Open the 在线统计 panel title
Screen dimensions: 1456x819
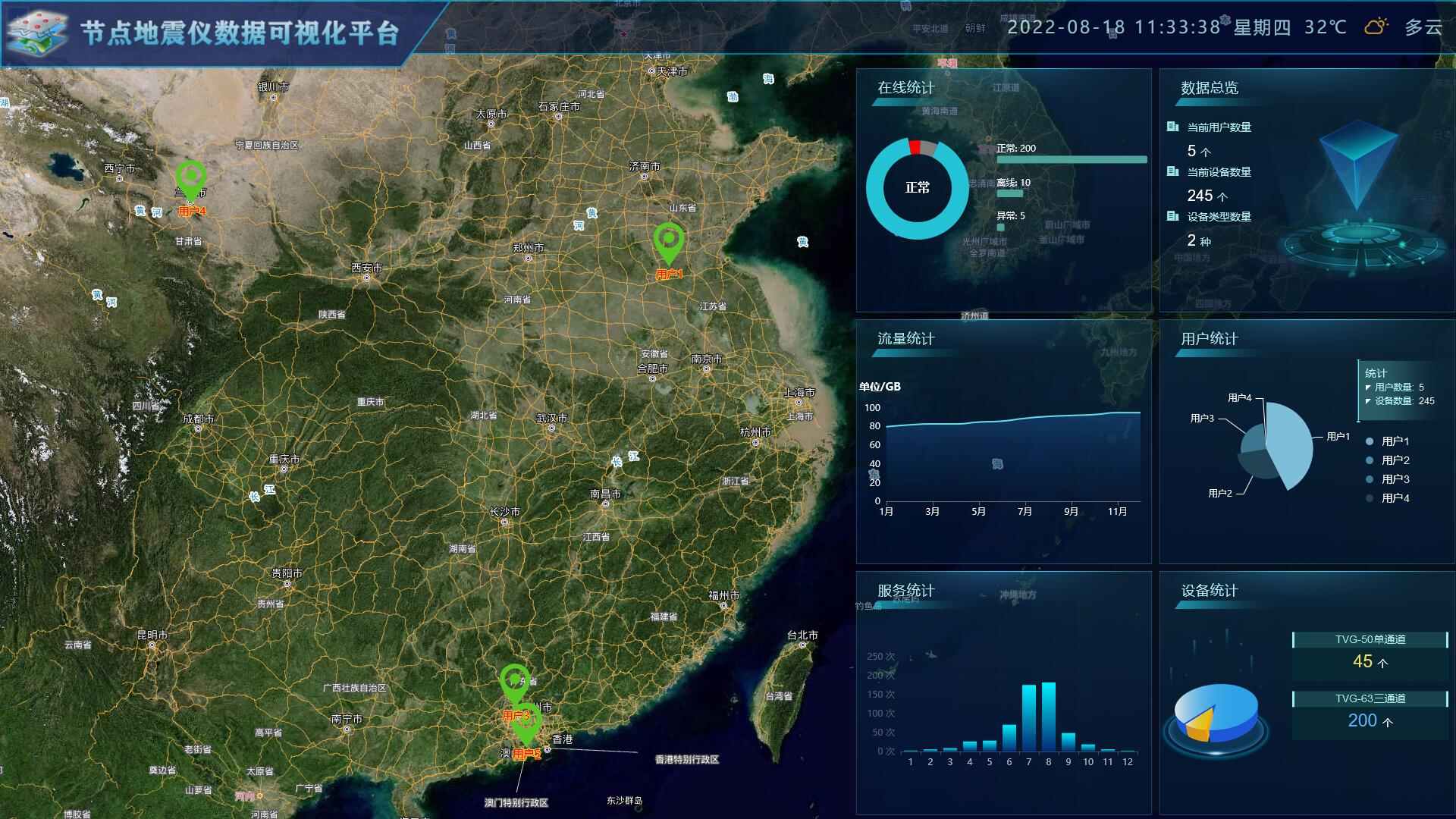(x=905, y=88)
